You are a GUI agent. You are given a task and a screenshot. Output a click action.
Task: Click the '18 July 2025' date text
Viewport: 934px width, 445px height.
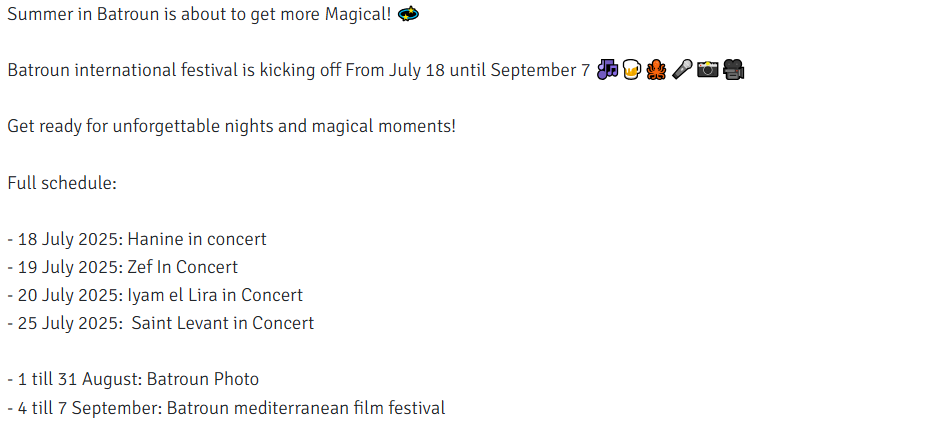click(70, 239)
